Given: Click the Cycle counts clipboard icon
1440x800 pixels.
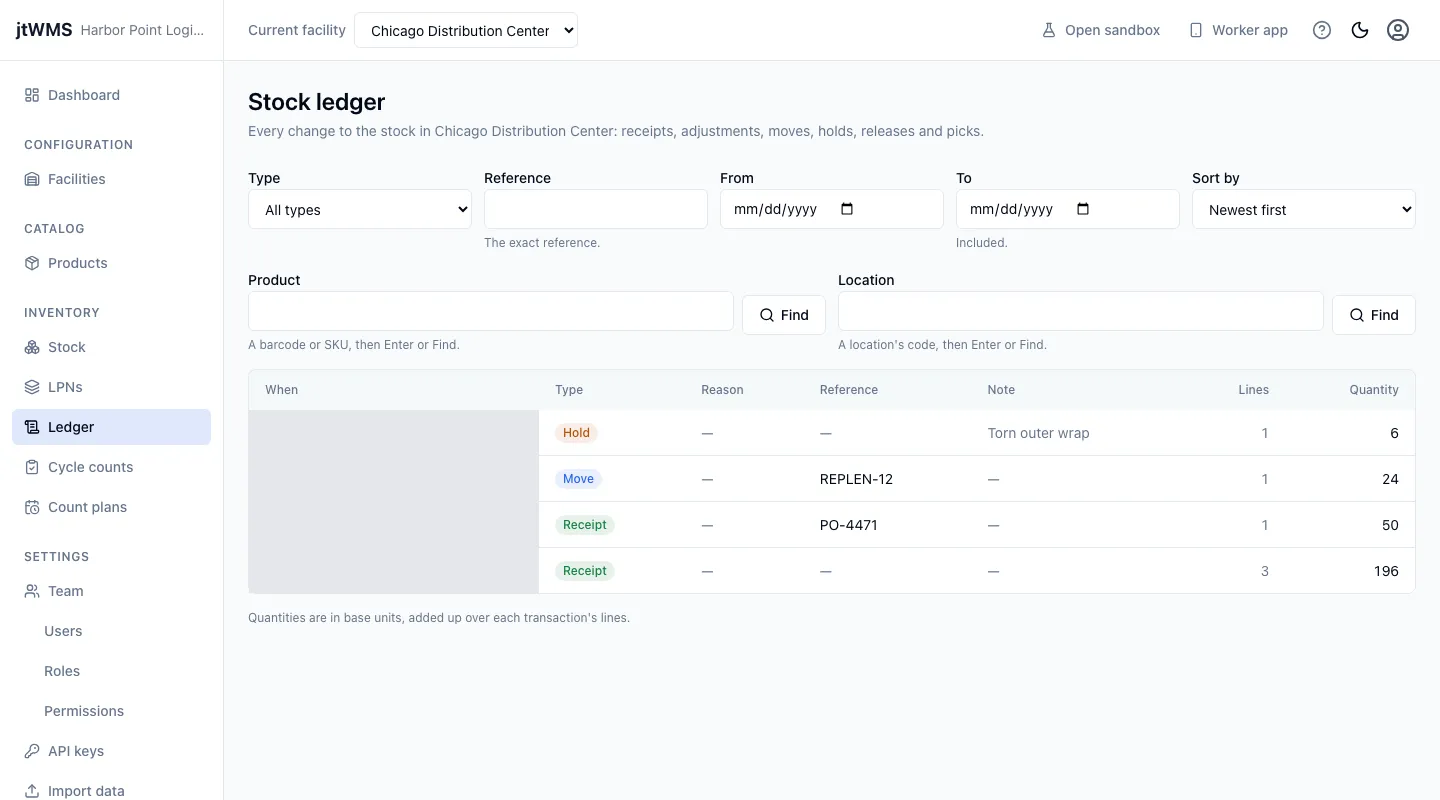Looking at the screenshot, I should click(32, 467).
